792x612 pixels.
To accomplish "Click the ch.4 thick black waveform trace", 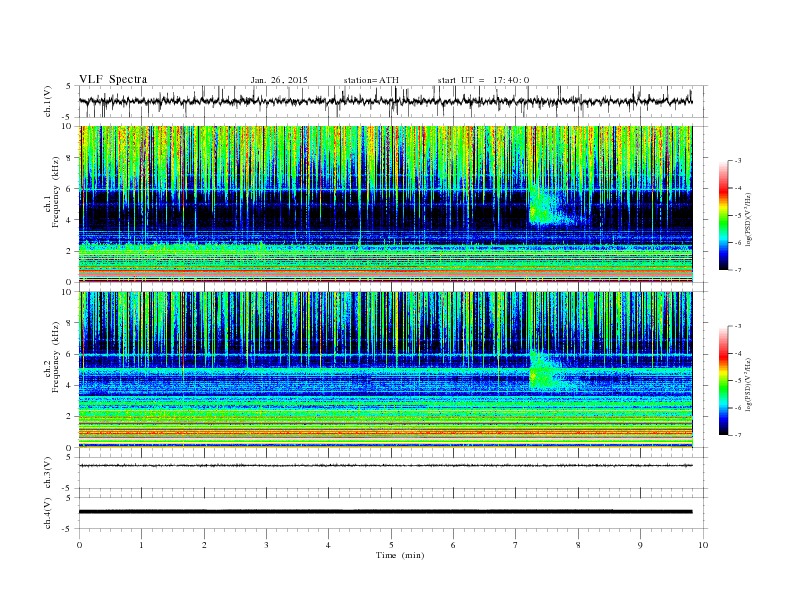I will click(x=385, y=512).
